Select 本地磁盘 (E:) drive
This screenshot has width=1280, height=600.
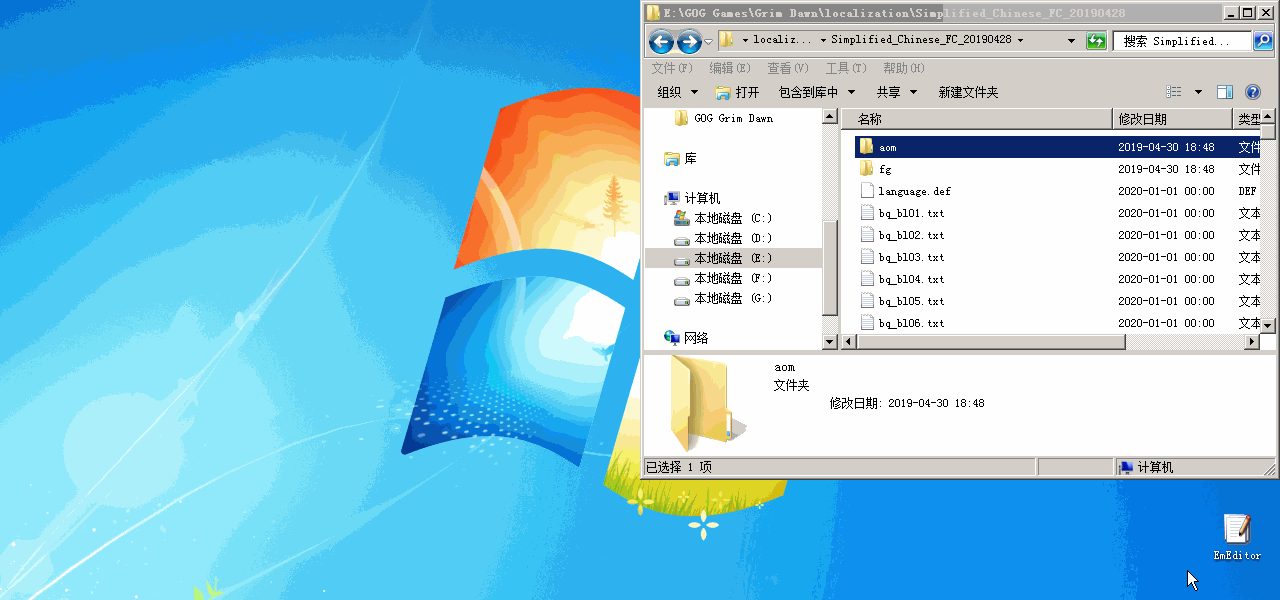733,258
